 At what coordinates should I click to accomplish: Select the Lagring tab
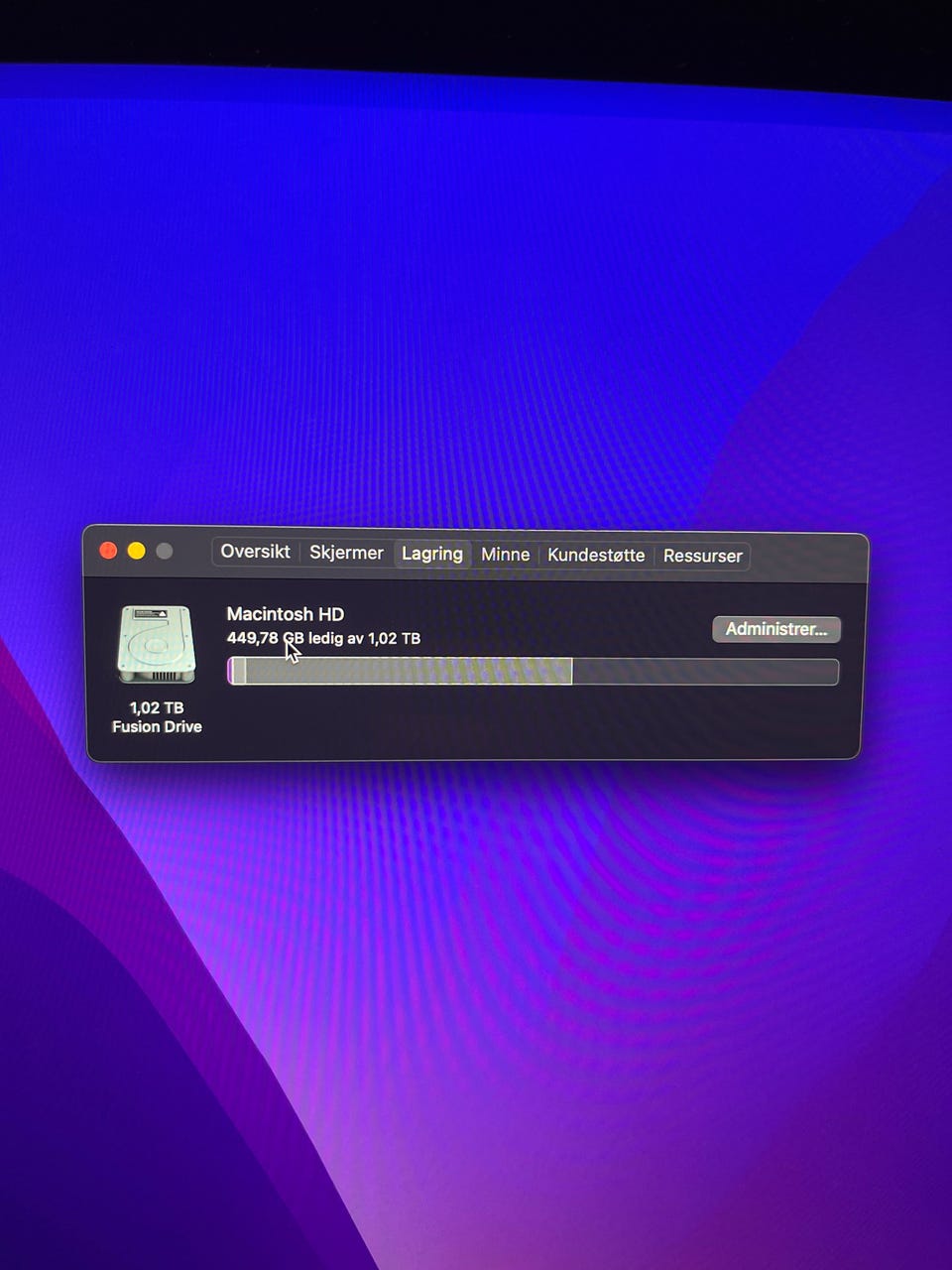431,554
